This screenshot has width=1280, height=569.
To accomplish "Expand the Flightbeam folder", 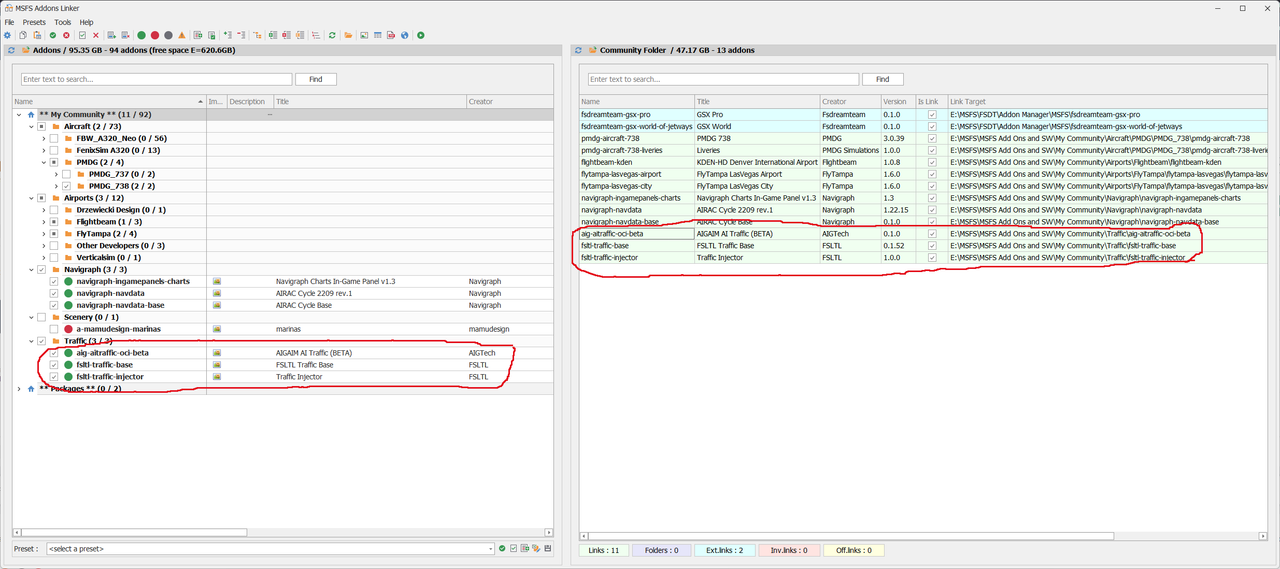I will click(x=43, y=222).
